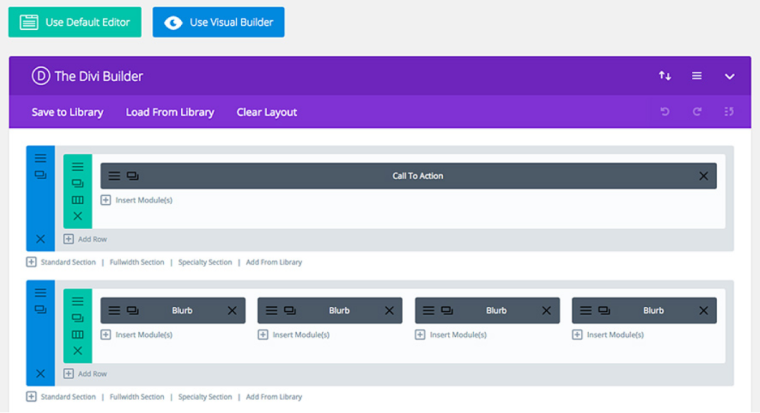
Task: Clone the green Call To Action row
Action: [x=78, y=183]
